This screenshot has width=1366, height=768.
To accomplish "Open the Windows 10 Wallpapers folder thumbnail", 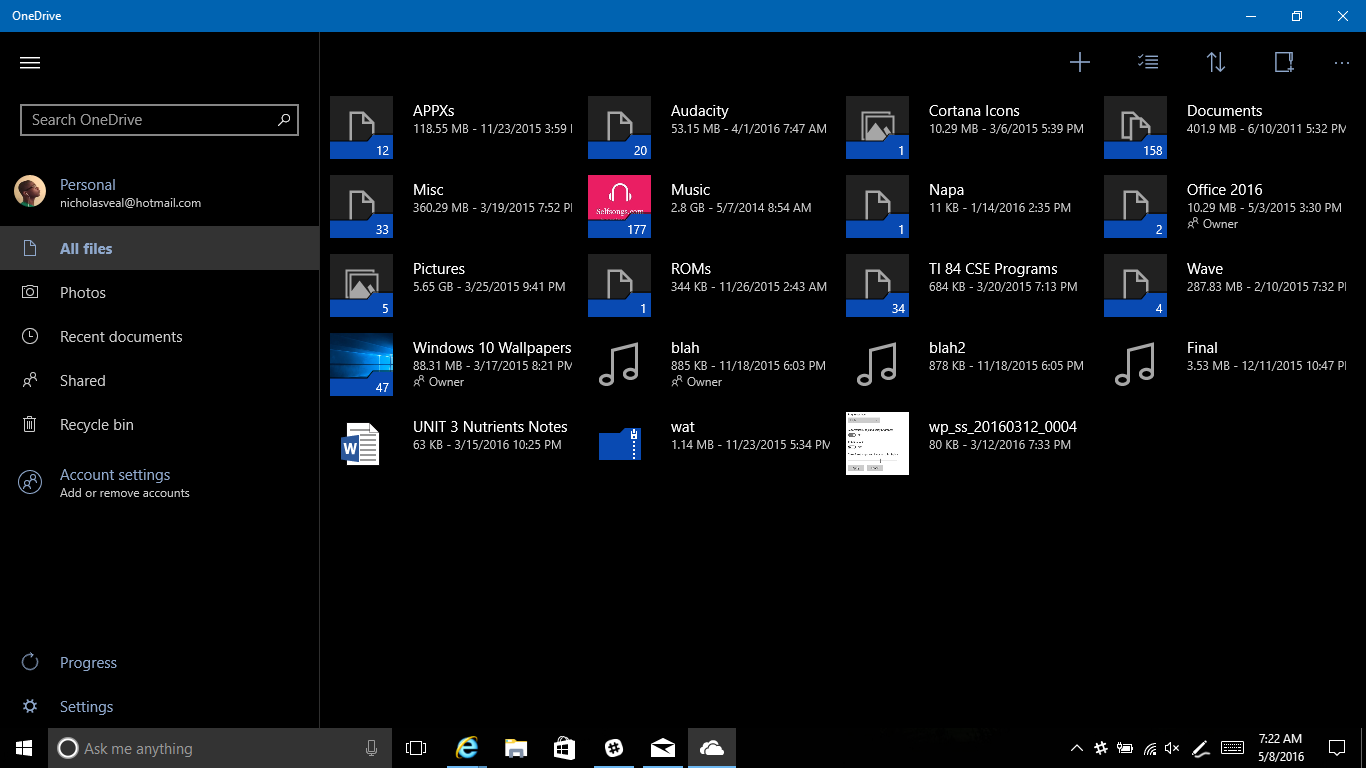I will point(361,364).
